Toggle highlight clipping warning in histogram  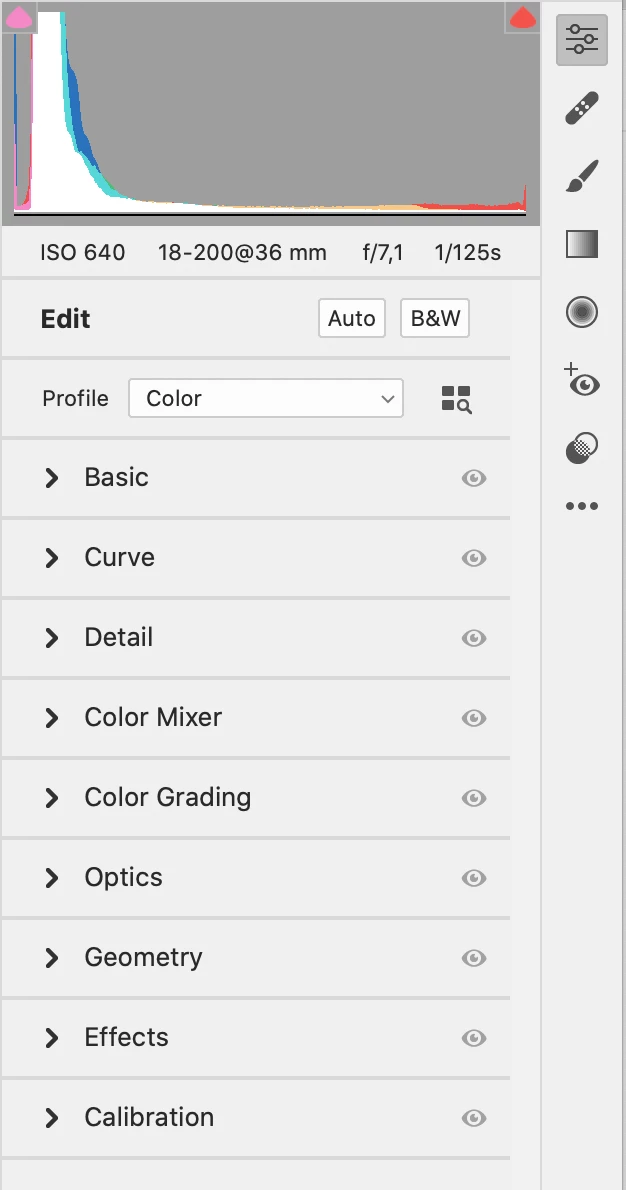[522, 17]
